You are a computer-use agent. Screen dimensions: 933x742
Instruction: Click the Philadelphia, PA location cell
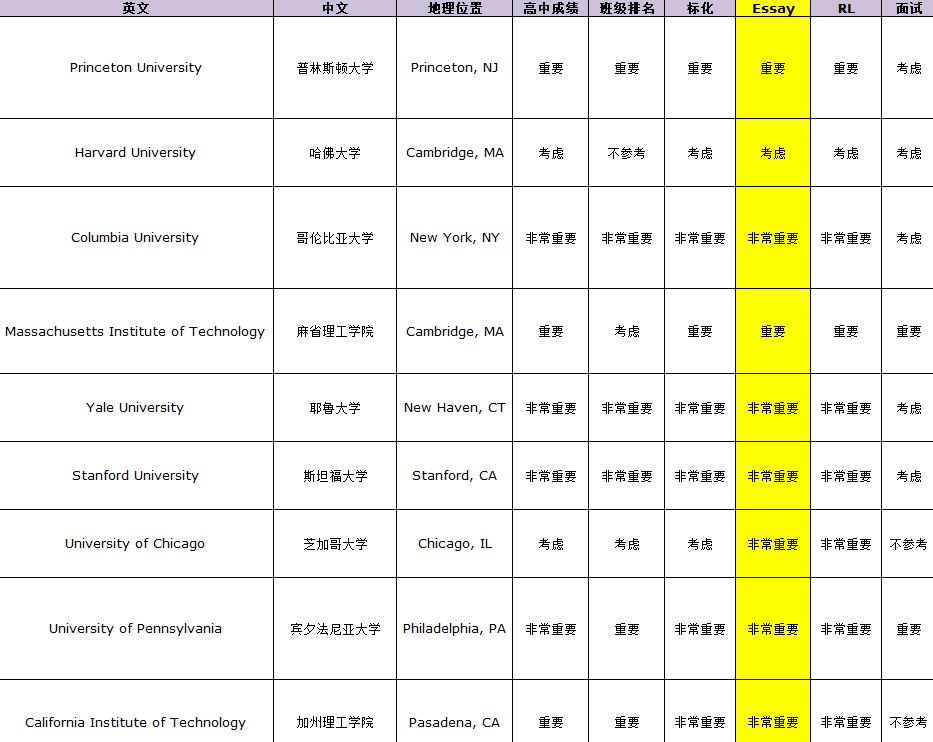455,628
